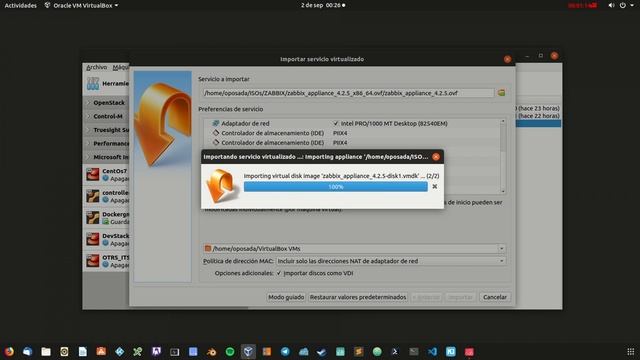Select first Controlador de almacenamiento (IDE) row
The width and height of the screenshot is (640, 360).
[353, 133]
